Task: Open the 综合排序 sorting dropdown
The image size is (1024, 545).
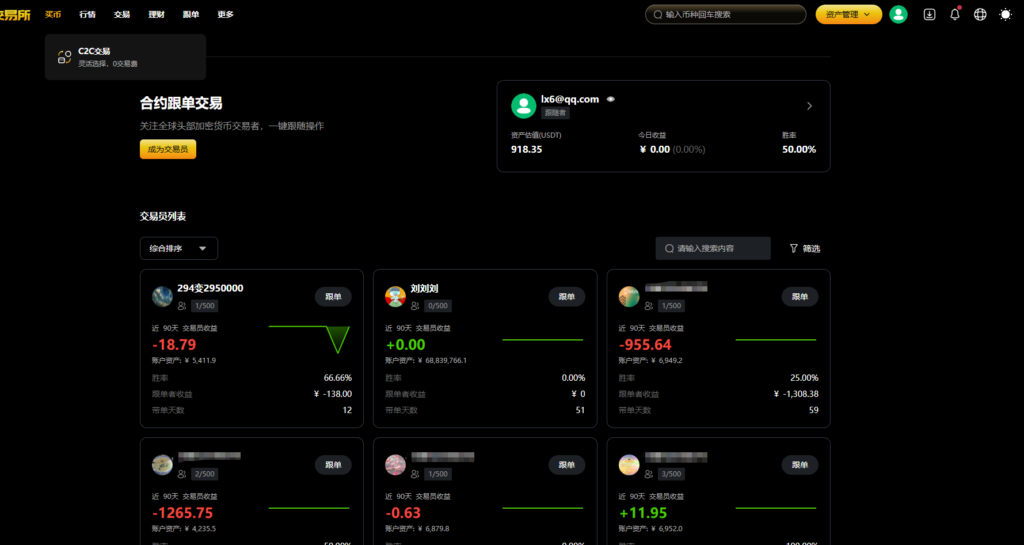Action: pos(179,248)
